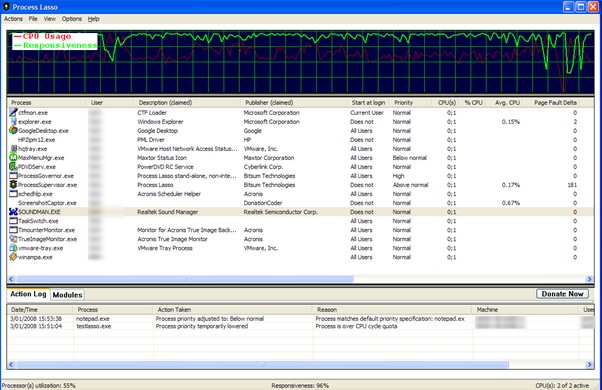Open the Actions menu
The image size is (602, 390).
[x=13, y=19]
